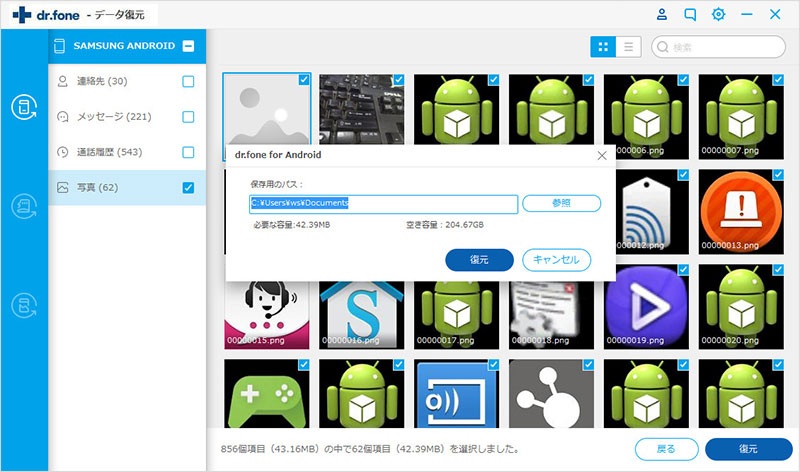Screen dimensions: 800x472
Task: Select 00000015.png headset thumbnail
Action: pos(267,315)
